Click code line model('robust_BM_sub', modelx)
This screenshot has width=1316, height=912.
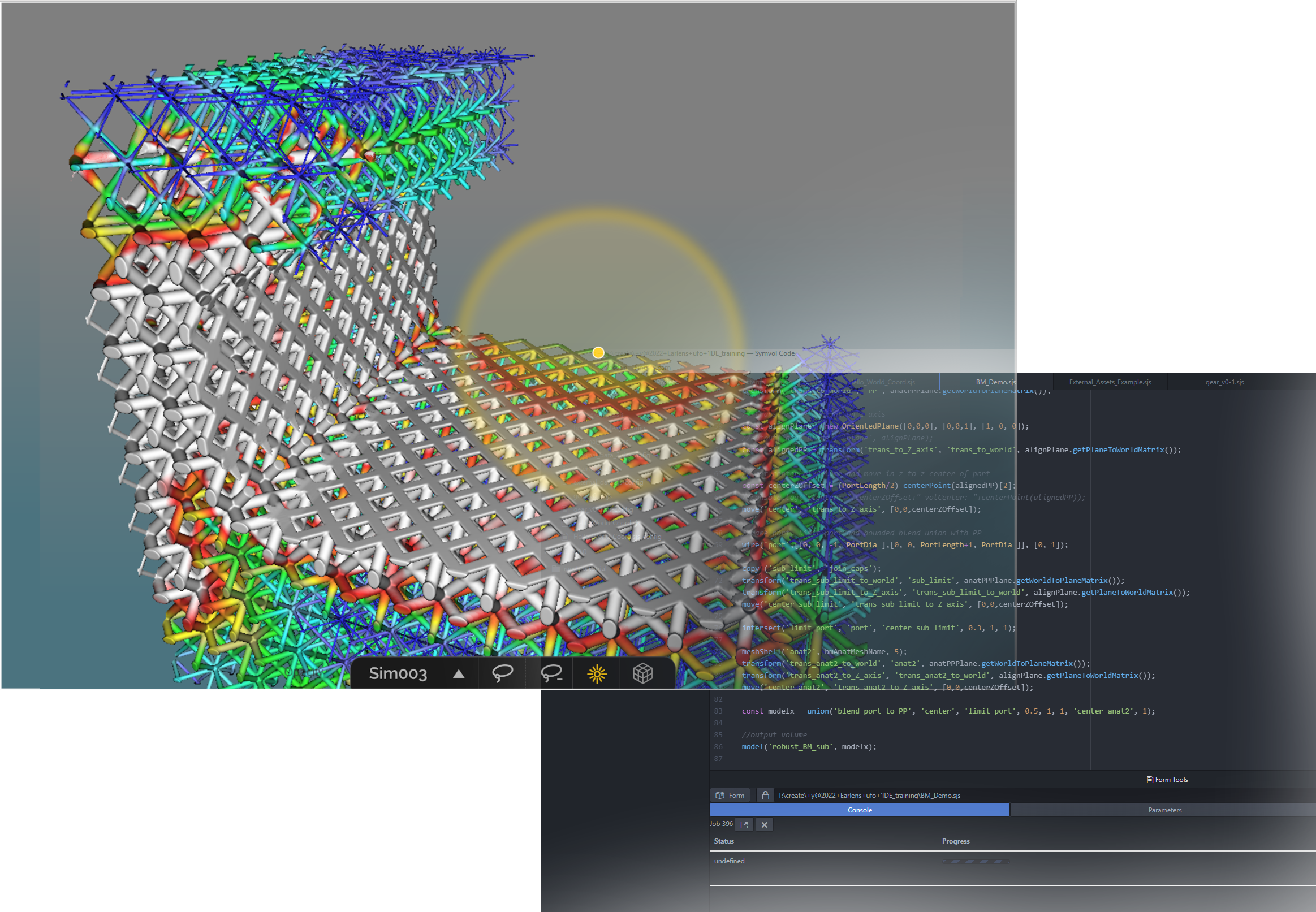click(809, 746)
